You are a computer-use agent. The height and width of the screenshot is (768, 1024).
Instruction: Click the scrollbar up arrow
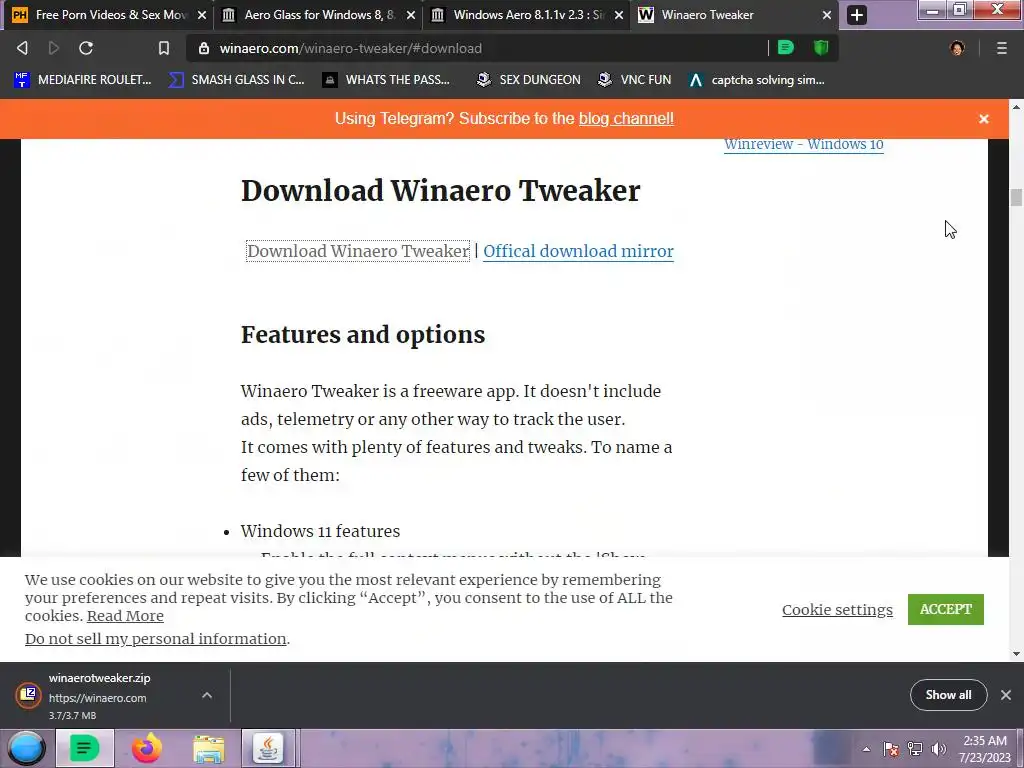(x=1016, y=106)
